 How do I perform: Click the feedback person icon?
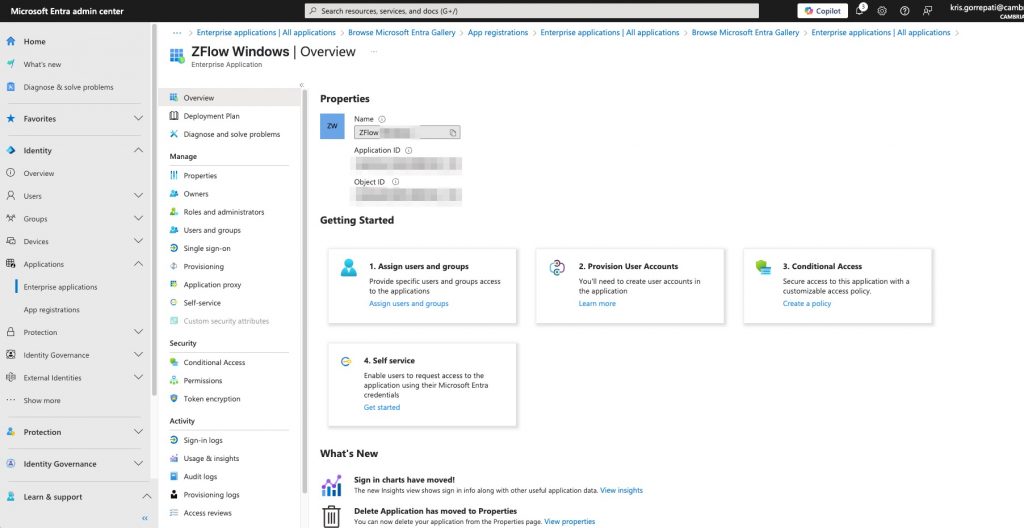coord(927,11)
